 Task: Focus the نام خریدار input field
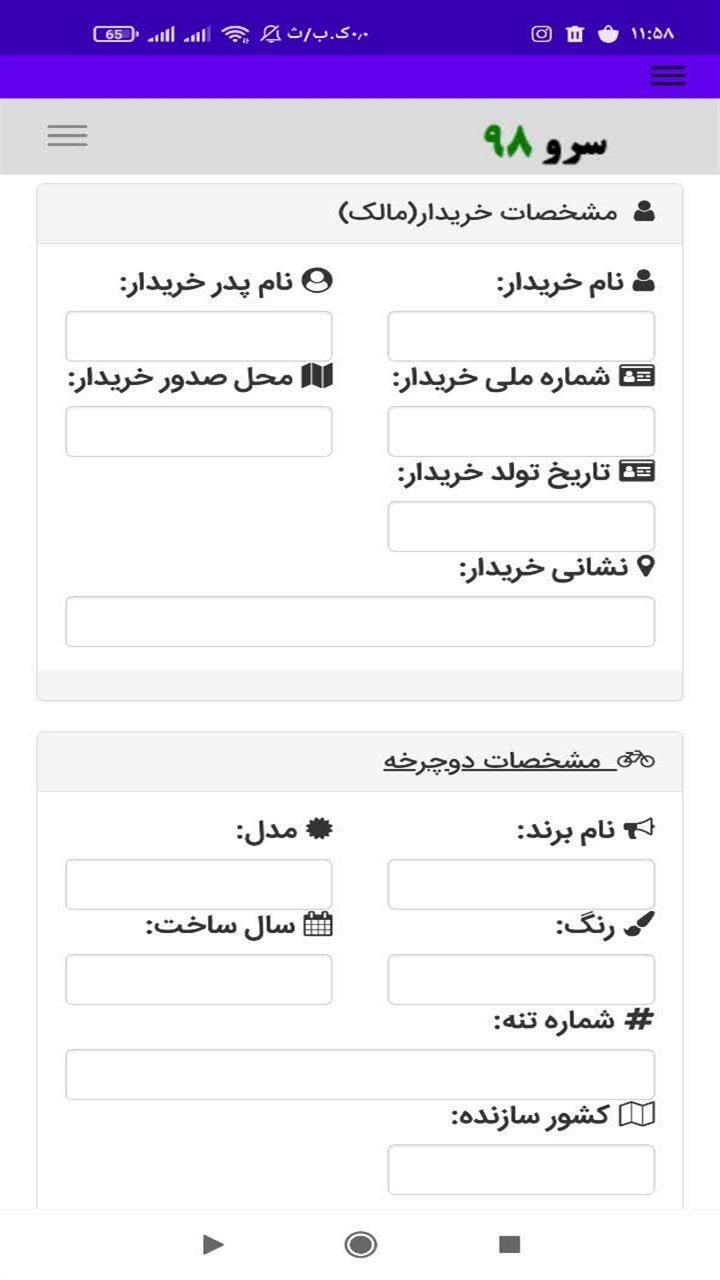point(521,336)
